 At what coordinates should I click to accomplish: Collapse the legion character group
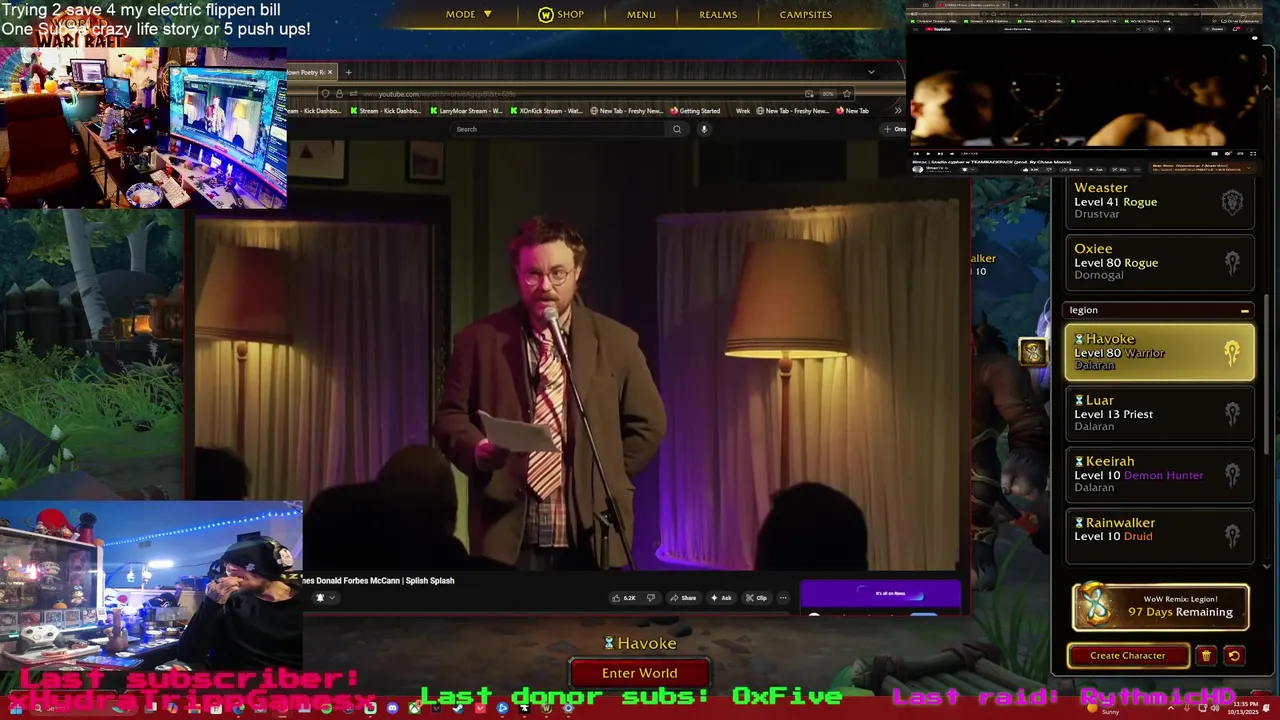click(1245, 310)
